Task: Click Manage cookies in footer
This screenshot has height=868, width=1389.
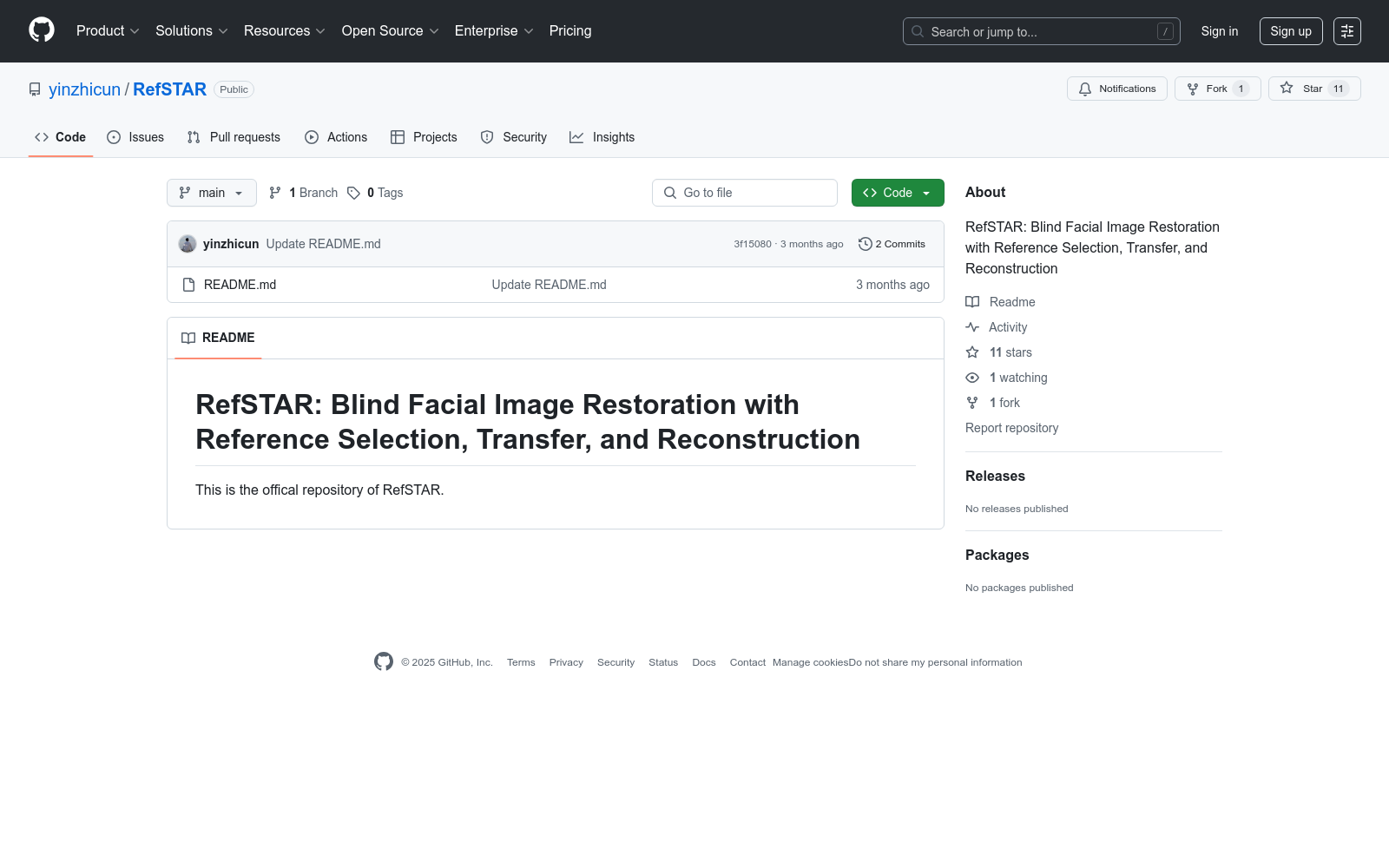Action: coord(811,662)
